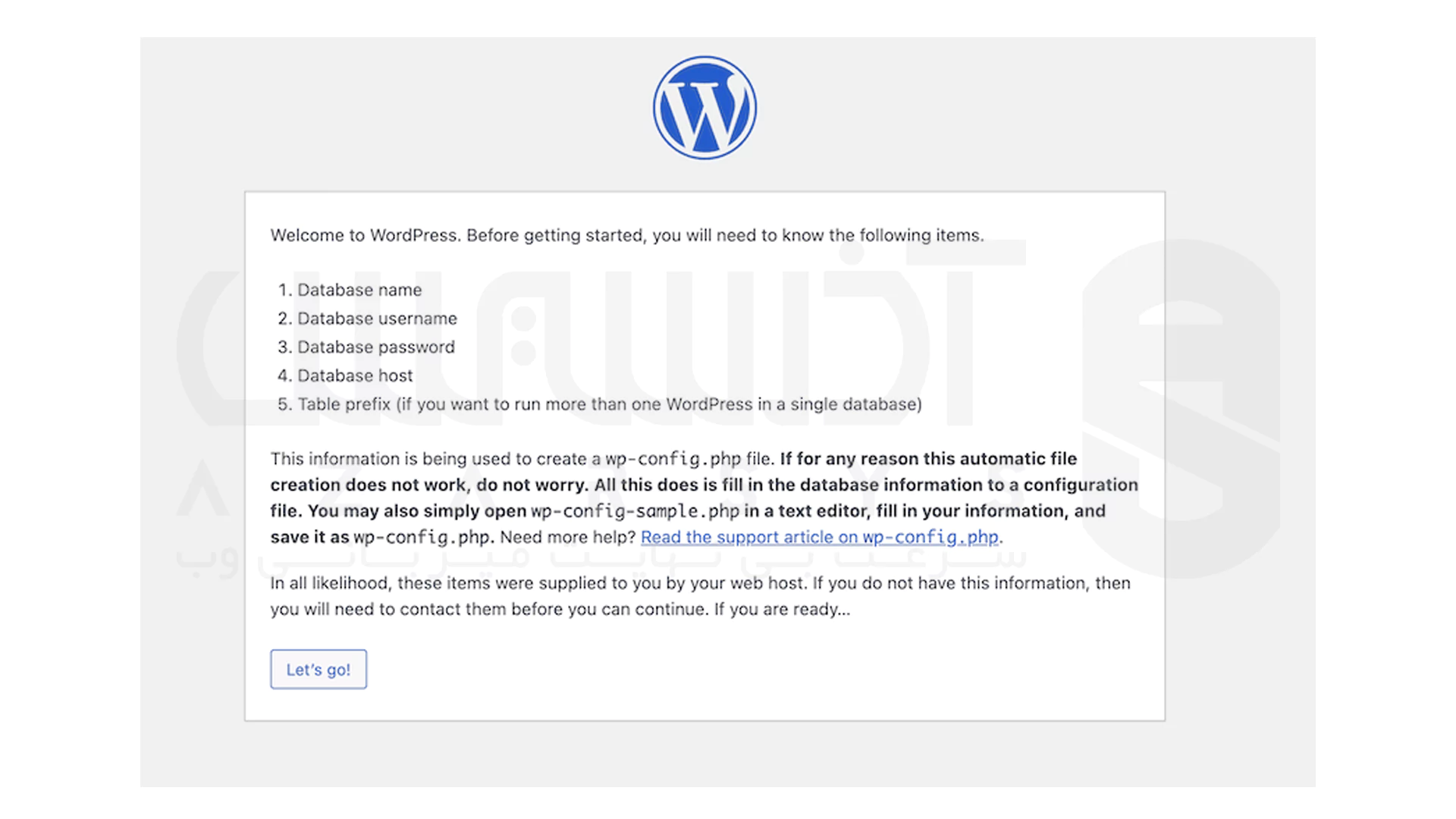Select the "Database password" list item
The width and height of the screenshot is (1456, 819).
tap(375, 347)
